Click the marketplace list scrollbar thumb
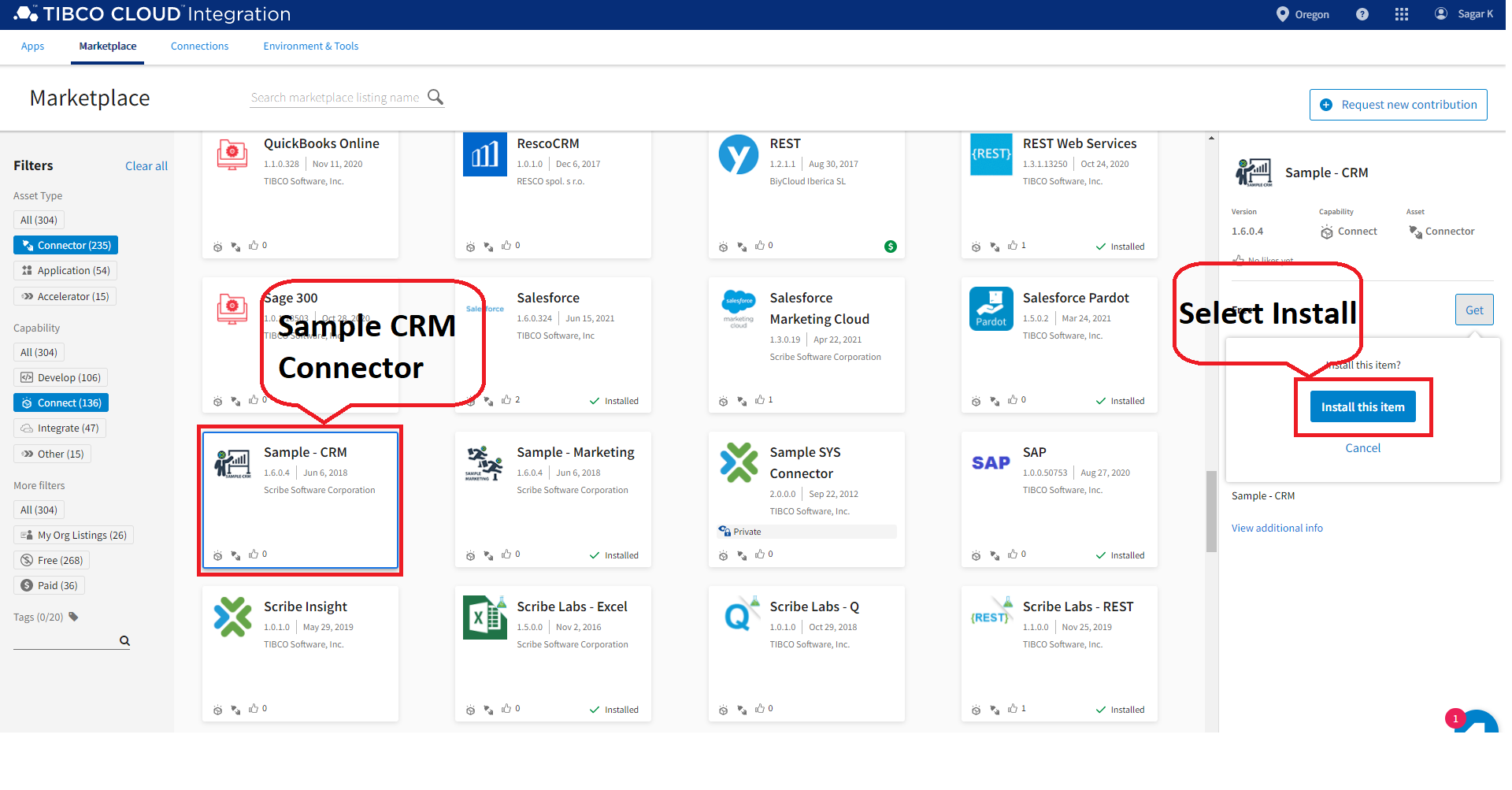 (x=1211, y=511)
